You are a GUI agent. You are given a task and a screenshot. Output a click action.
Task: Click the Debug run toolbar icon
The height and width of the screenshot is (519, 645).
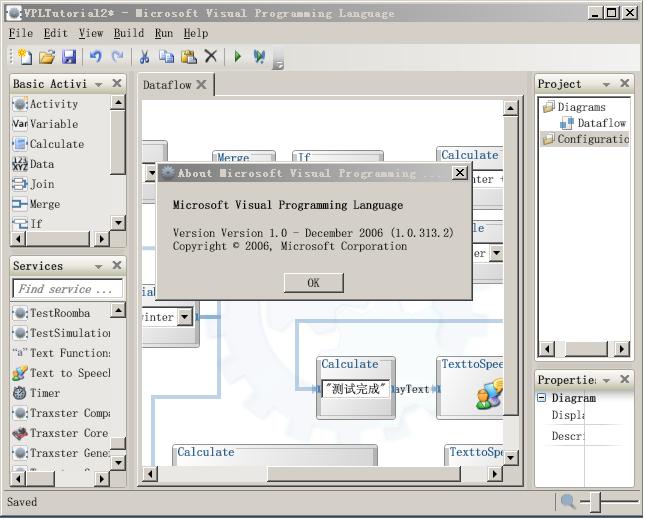(x=259, y=57)
